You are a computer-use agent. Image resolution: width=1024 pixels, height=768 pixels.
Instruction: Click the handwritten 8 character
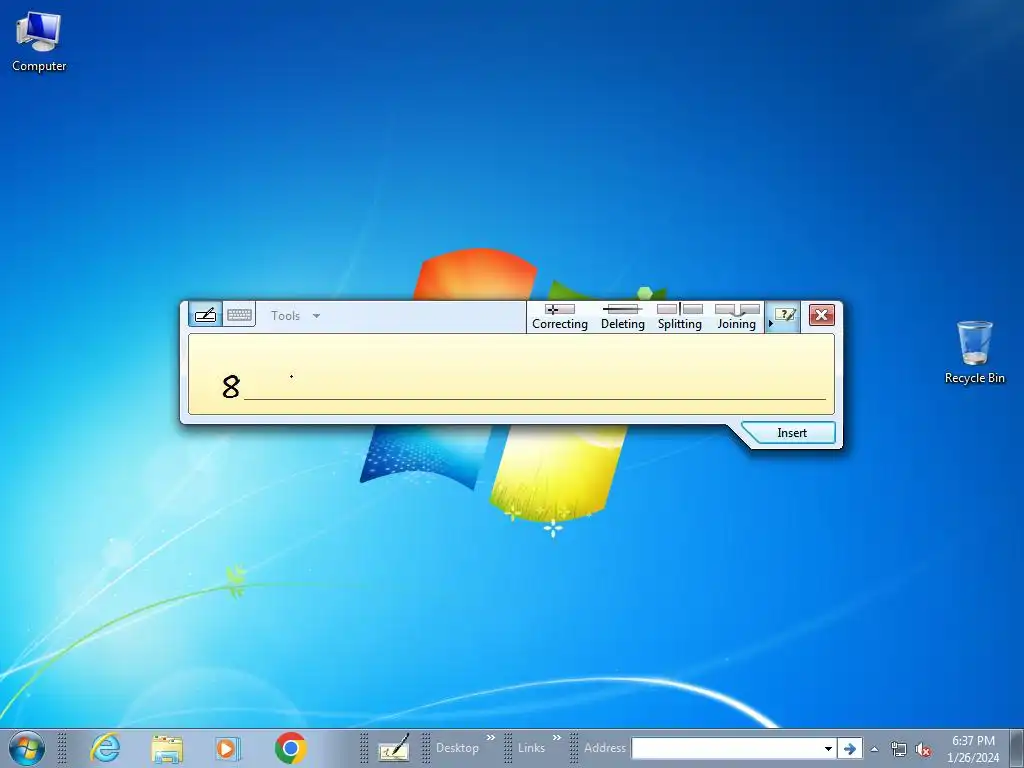pos(231,387)
